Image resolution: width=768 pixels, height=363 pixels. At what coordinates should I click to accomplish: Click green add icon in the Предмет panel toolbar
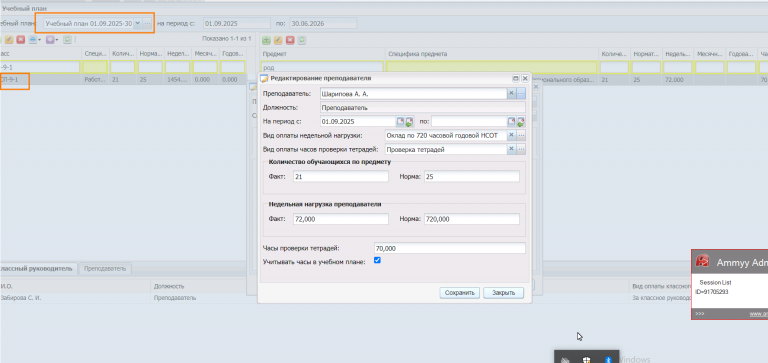(x=266, y=40)
